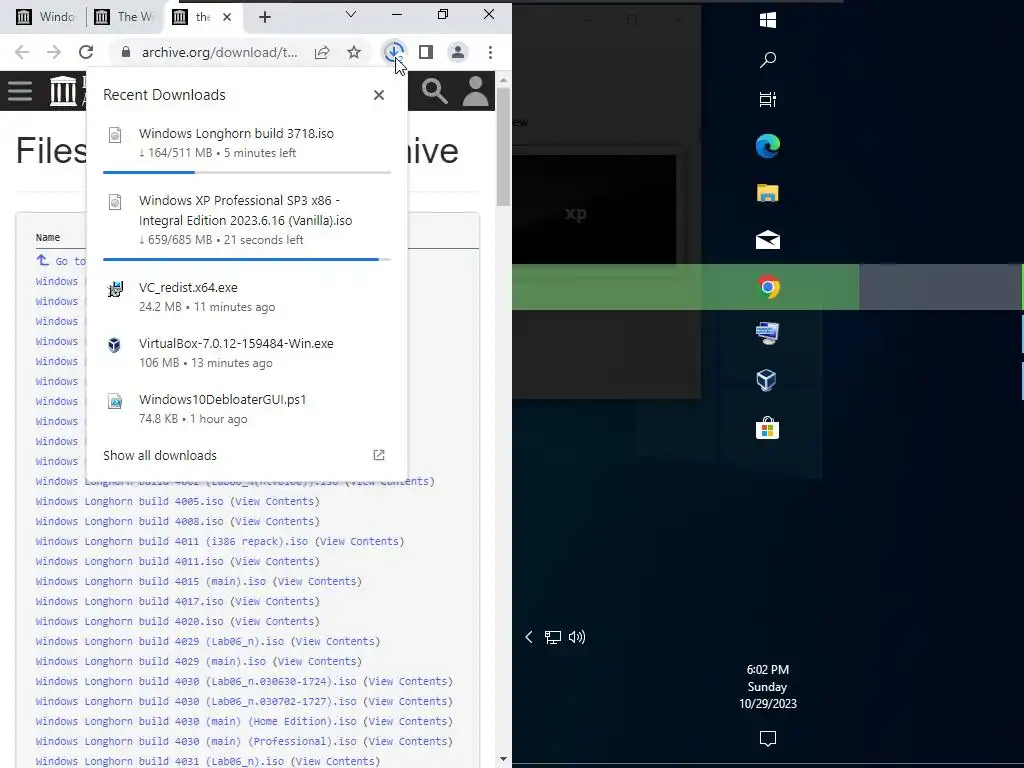Click the taskbar clock showing 6:02 PM
Screen dimensions: 1024x768
768,686
